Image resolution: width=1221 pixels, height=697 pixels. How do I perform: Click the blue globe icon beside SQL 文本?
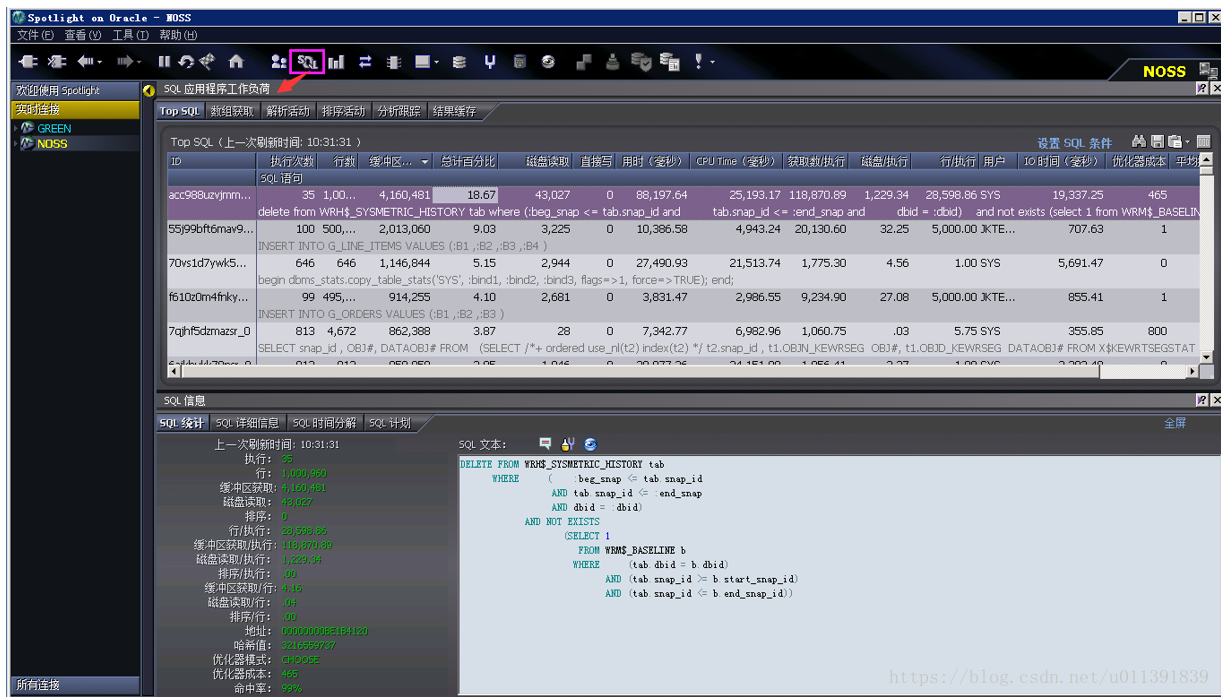[x=590, y=444]
